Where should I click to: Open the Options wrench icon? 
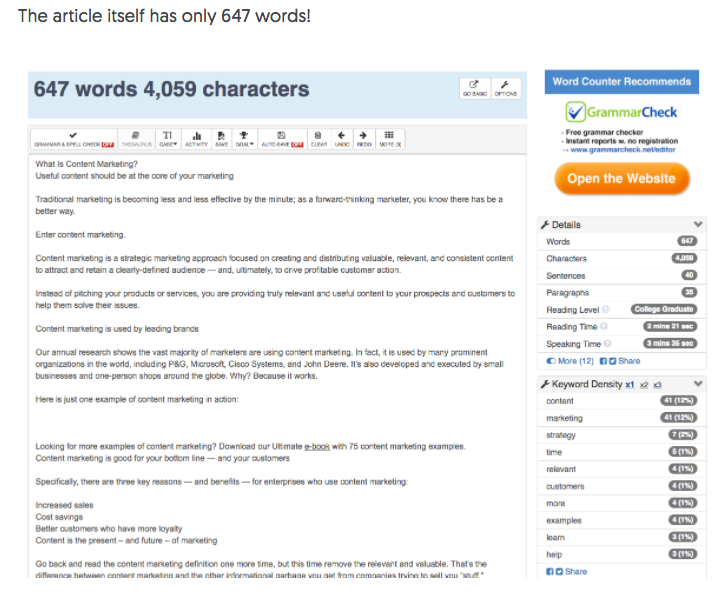point(505,88)
